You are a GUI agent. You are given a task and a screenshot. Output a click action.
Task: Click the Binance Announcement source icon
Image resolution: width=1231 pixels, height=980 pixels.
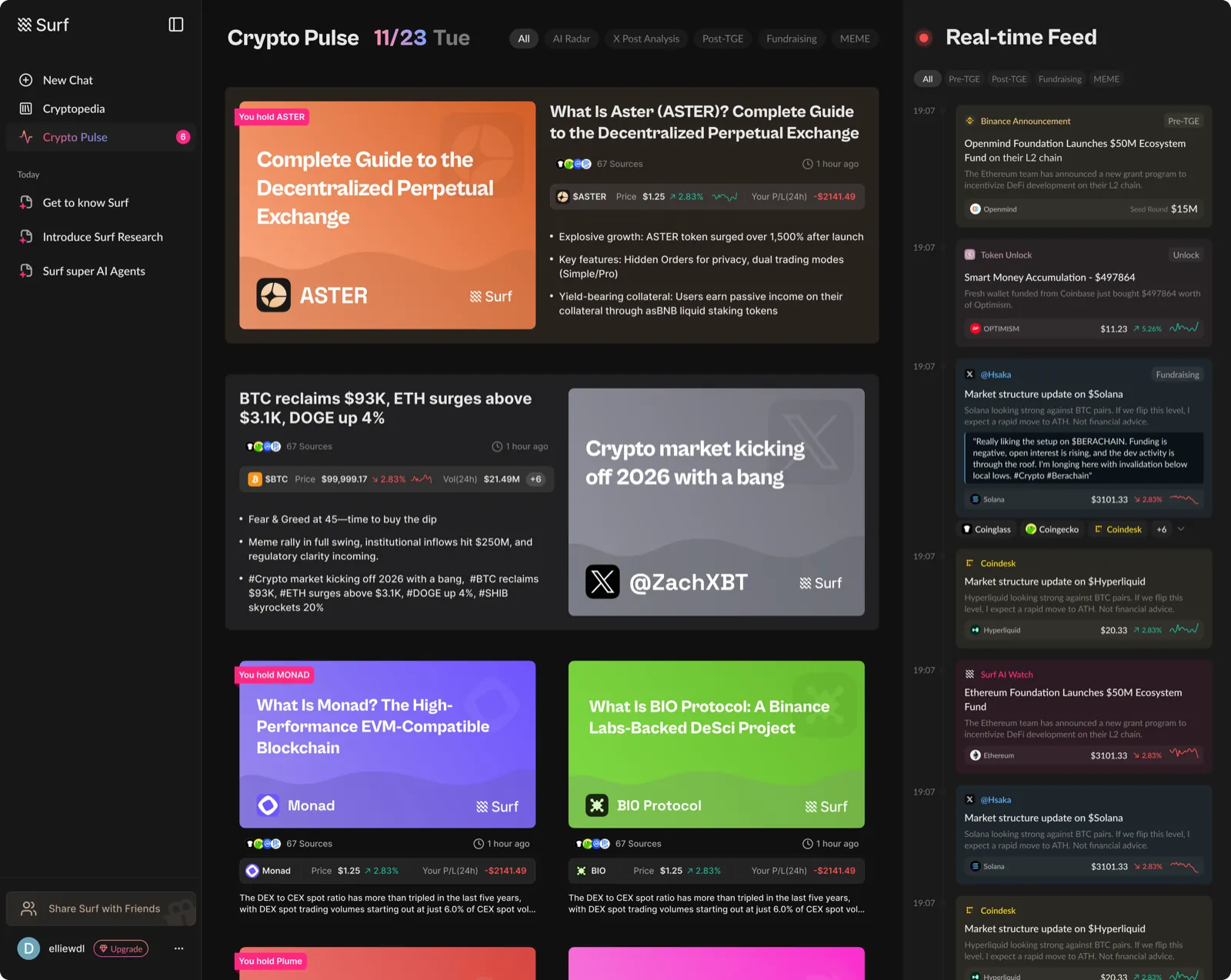(x=970, y=121)
